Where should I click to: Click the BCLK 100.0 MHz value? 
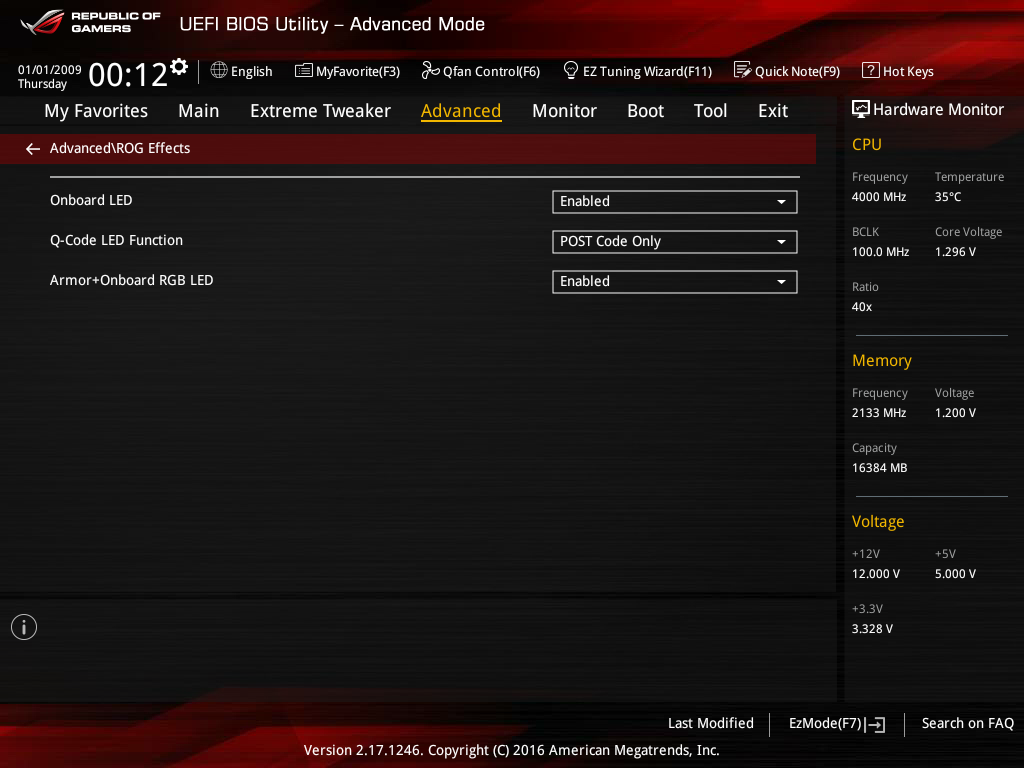(880, 251)
